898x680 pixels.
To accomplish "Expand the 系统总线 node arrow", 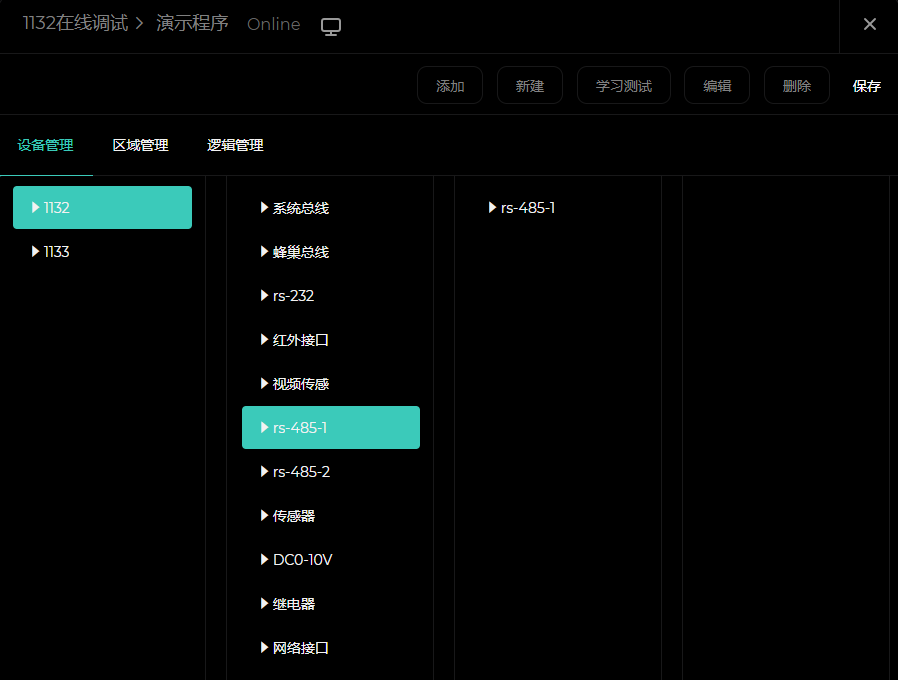I will [x=264, y=207].
